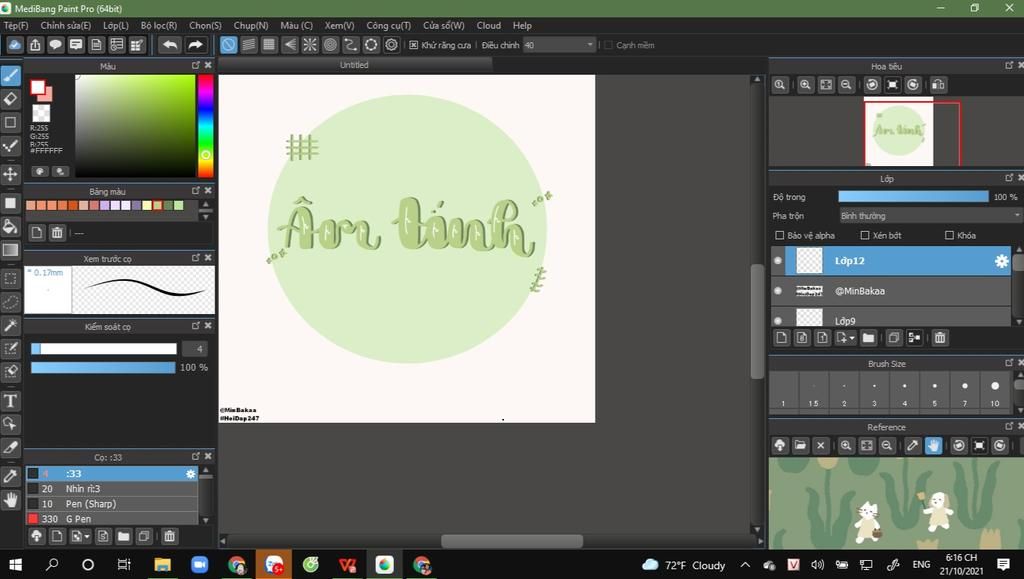
Task: Enable the Bảo vệ alpha checkbox
Action: pos(780,236)
